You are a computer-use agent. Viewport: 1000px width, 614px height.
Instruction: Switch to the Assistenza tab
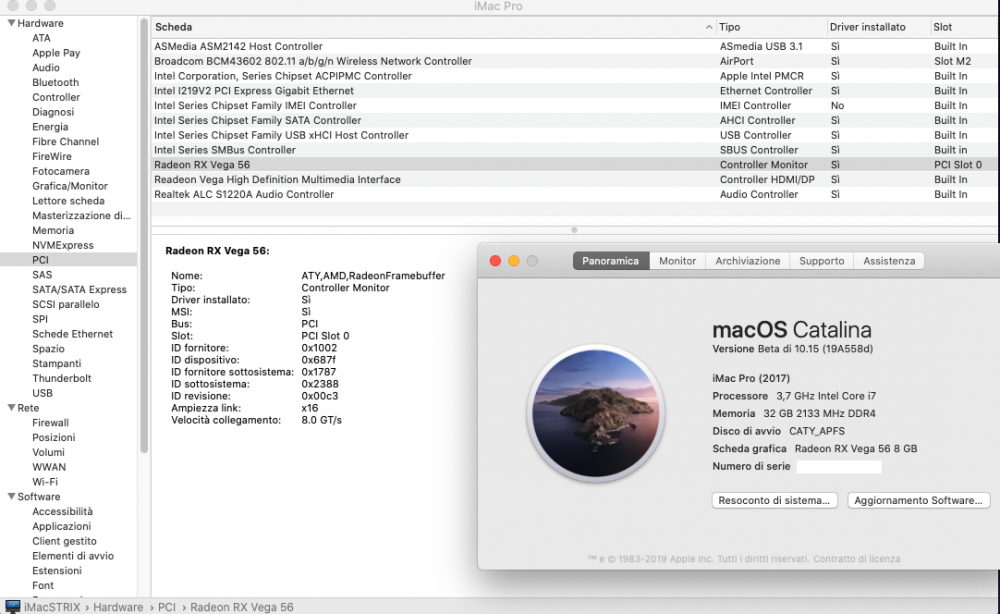point(889,261)
